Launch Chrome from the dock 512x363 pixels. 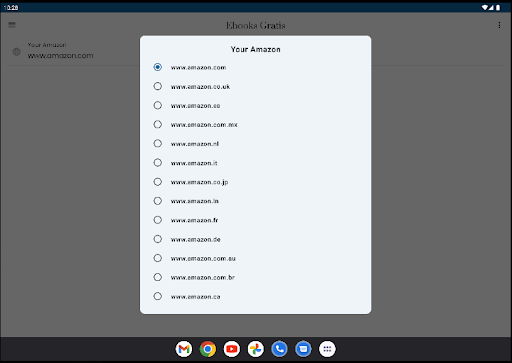pyautogui.click(x=208, y=349)
